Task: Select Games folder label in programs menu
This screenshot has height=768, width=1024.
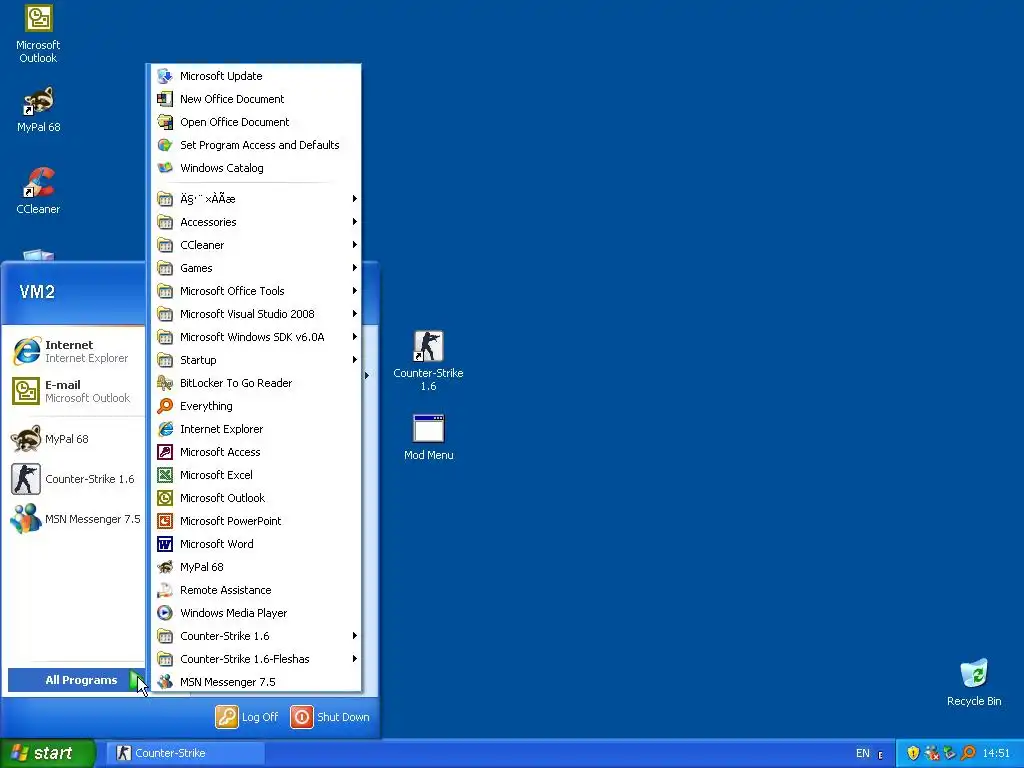Action: (196, 268)
